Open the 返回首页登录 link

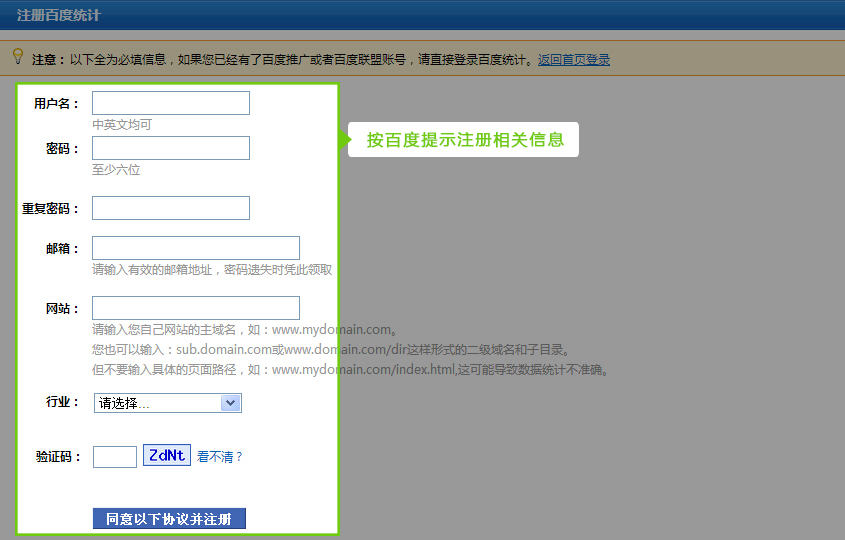click(573, 60)
